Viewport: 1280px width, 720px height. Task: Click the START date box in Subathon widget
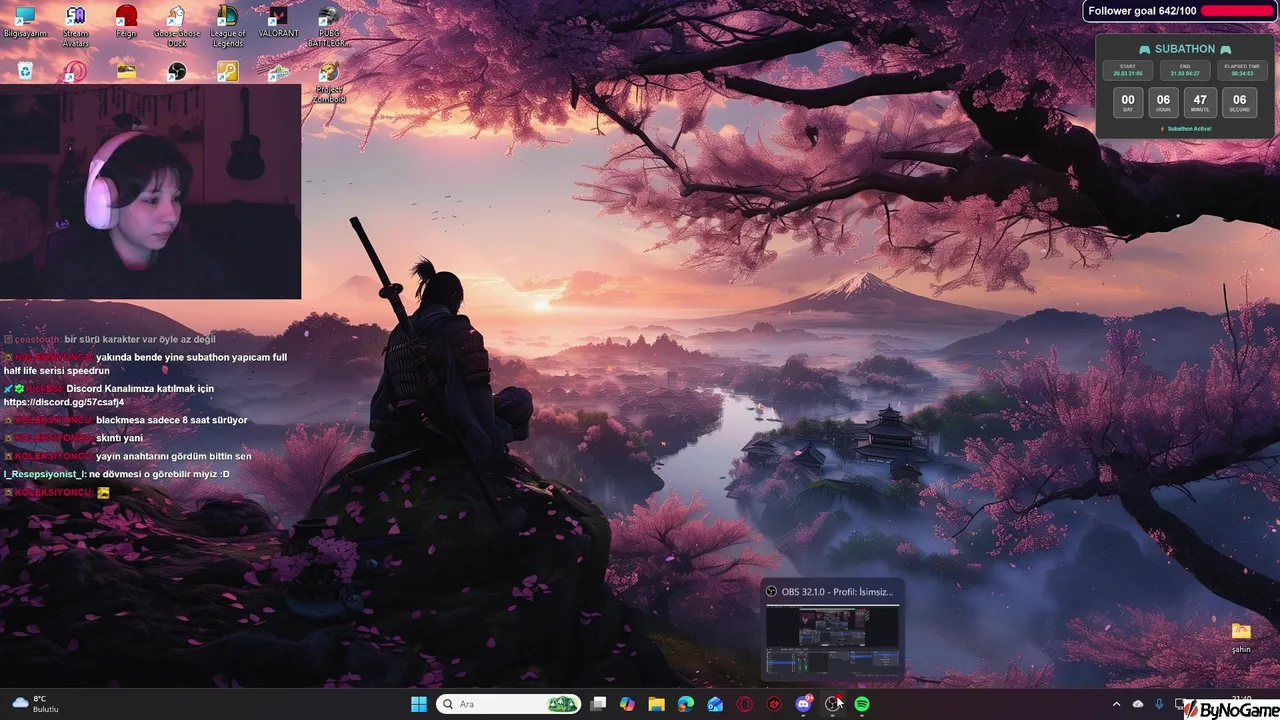pos(1128,70)
